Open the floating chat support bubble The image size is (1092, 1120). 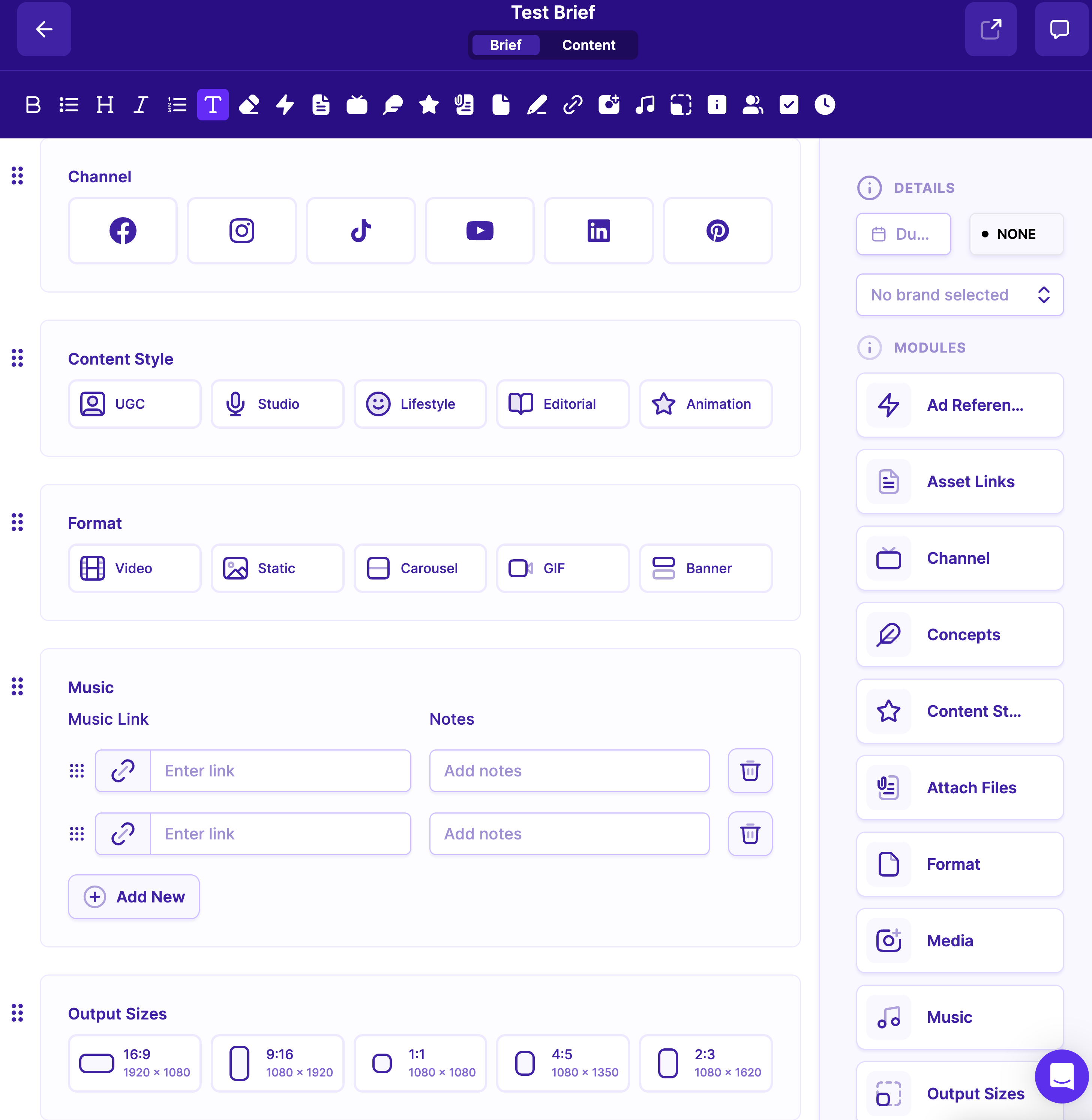click(1062, 1076)
